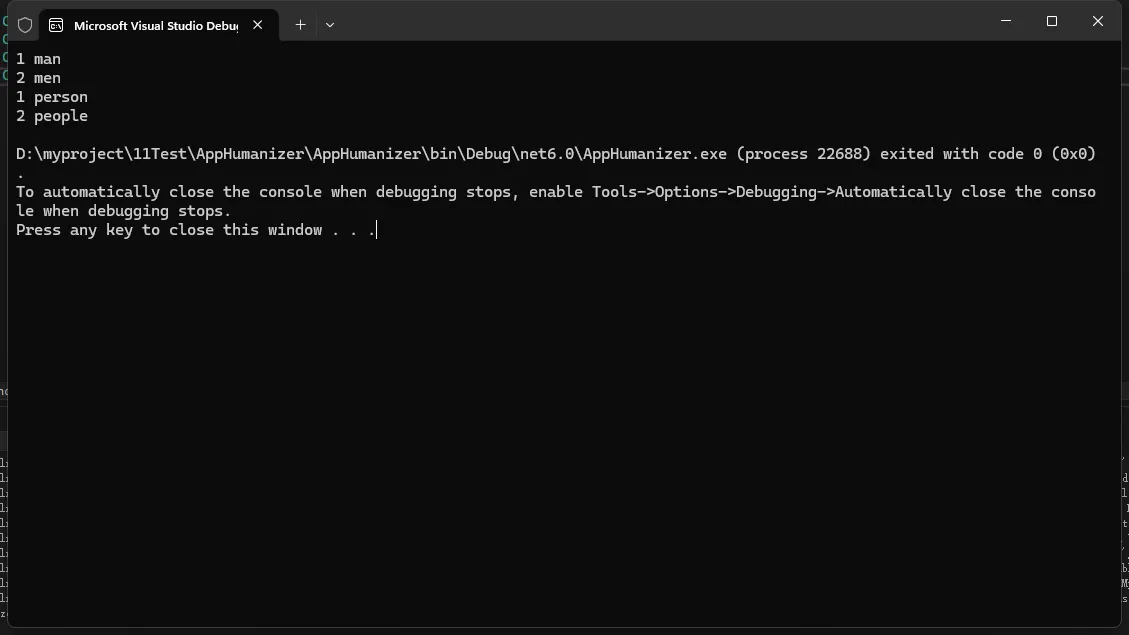Close the Microsoft Visual Studio Debug tab
Screen dimensions: 1129x635
258,25
